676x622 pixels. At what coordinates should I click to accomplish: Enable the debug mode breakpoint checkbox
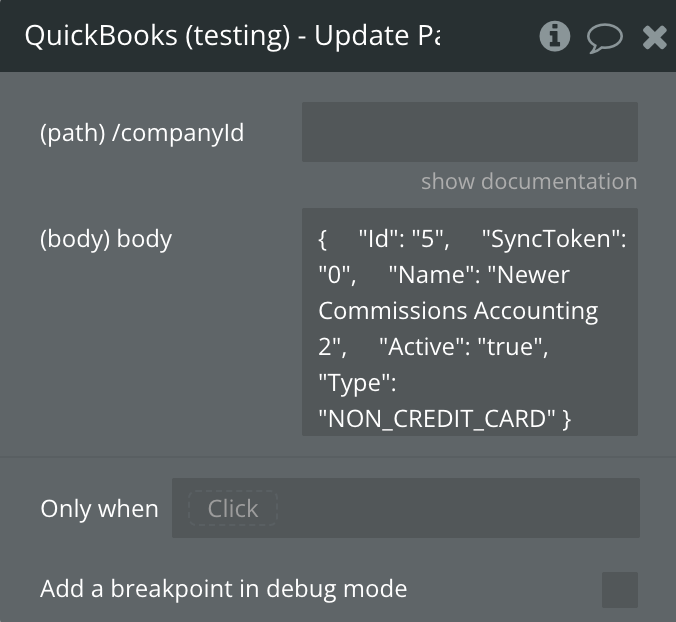619,589
